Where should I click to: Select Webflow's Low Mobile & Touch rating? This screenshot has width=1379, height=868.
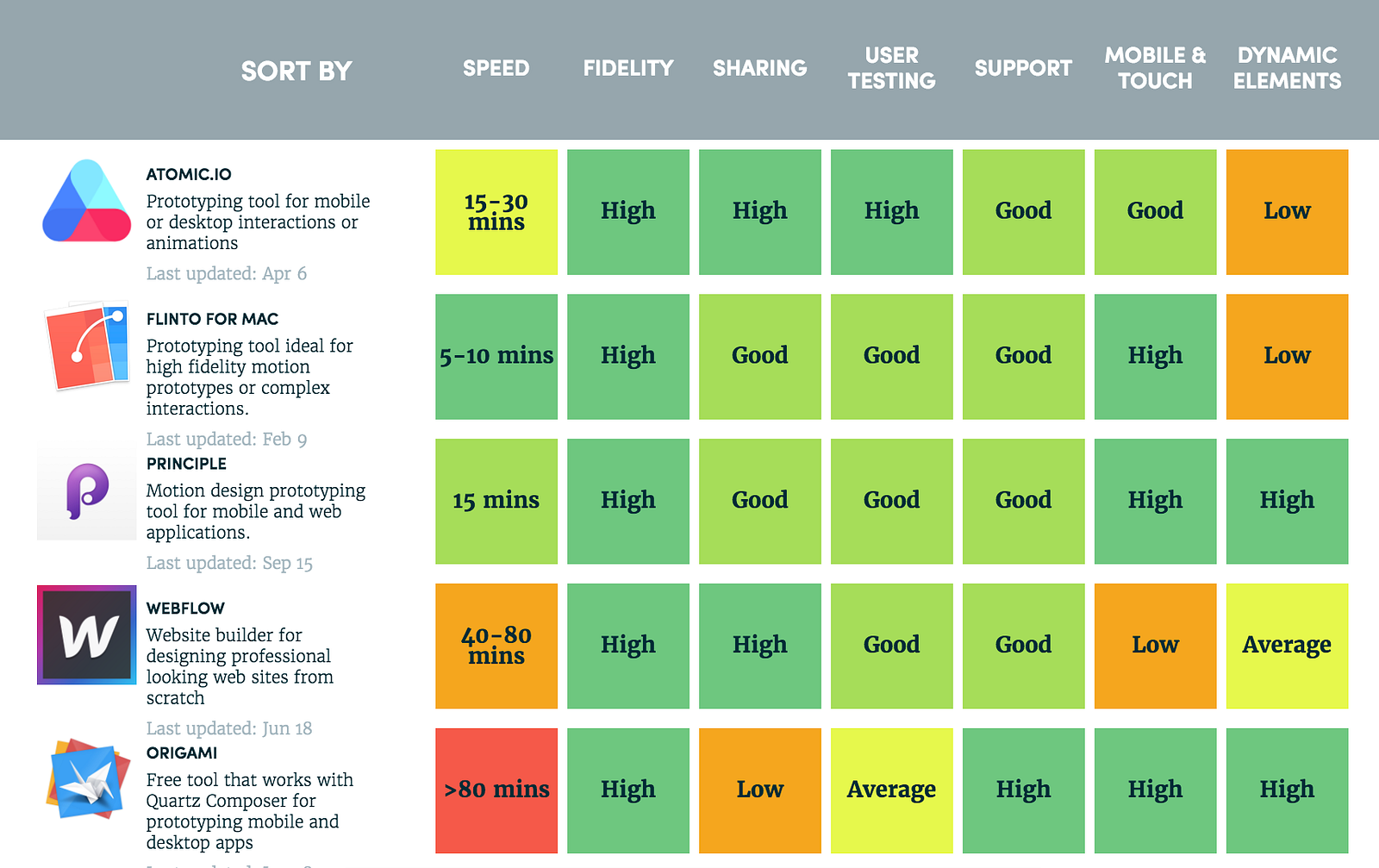[1155, 645]
